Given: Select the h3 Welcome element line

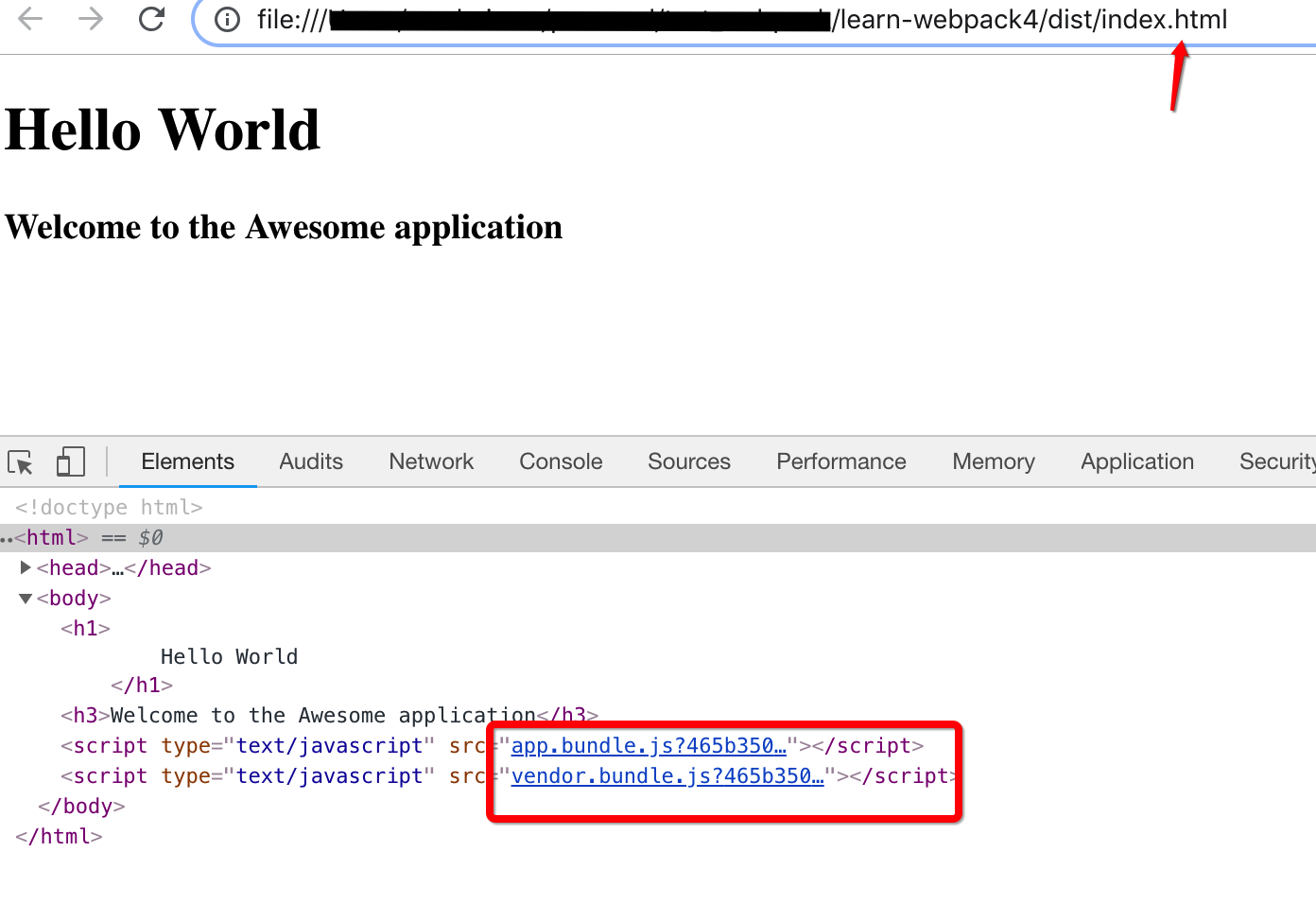Looking at the screenshot, I should click(x=329, y=716).
